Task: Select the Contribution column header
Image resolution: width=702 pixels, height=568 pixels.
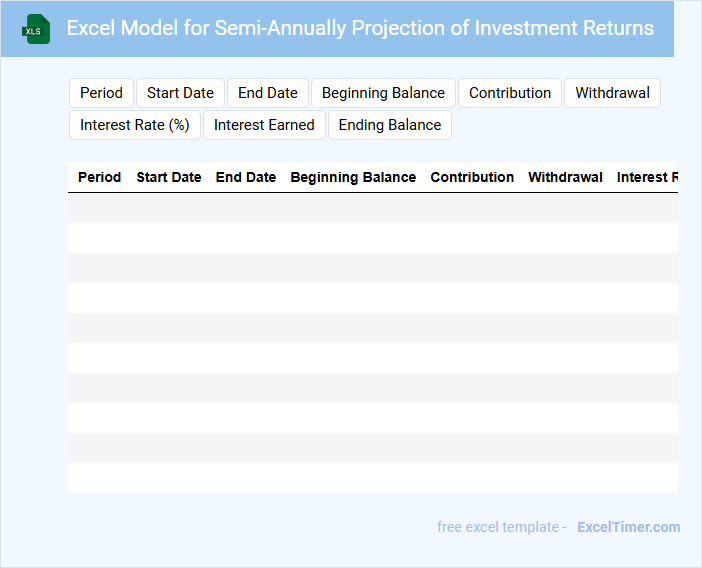Action: point(472,177)
